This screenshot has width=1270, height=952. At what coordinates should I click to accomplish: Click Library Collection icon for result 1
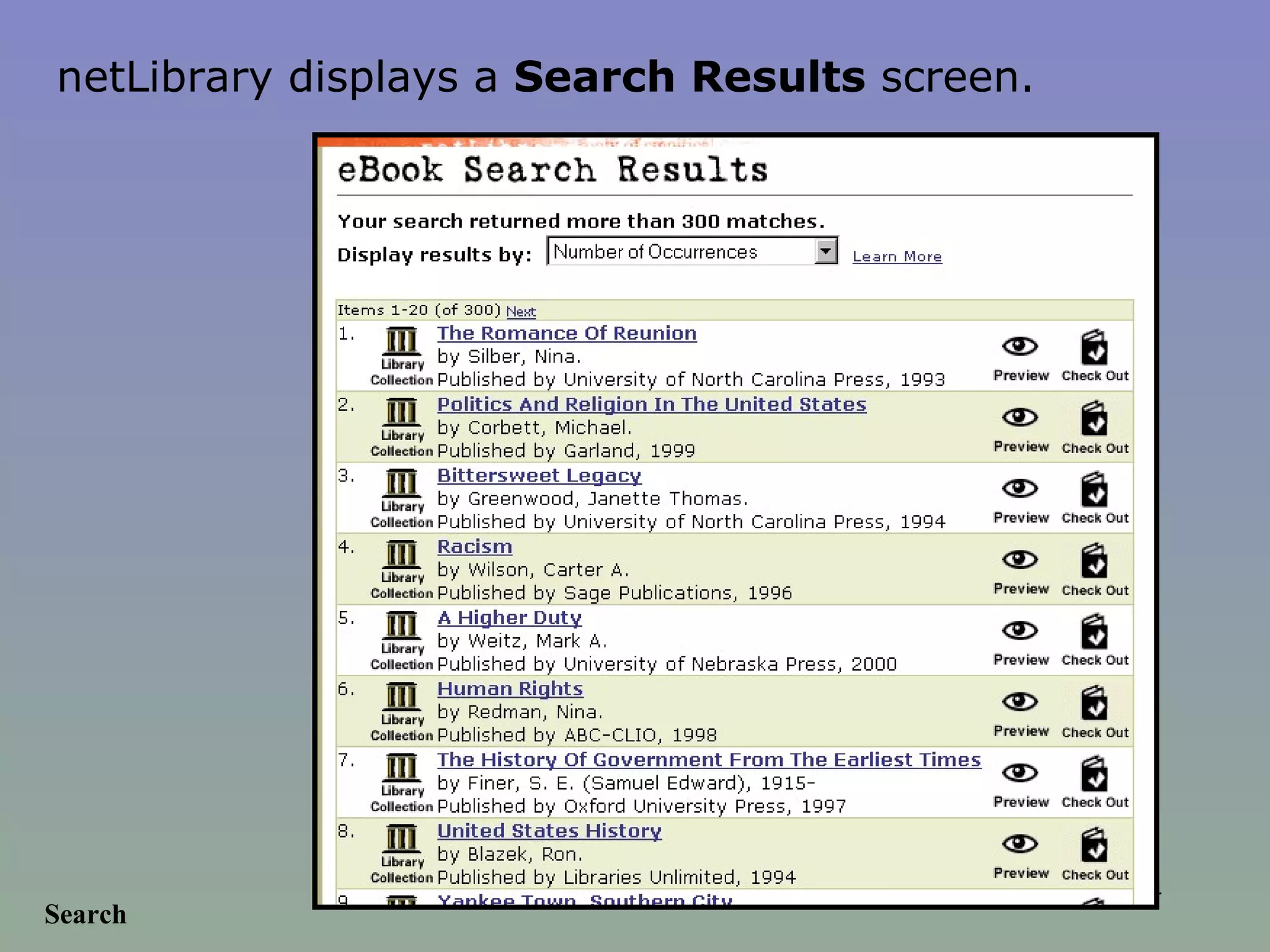(401, 356)
